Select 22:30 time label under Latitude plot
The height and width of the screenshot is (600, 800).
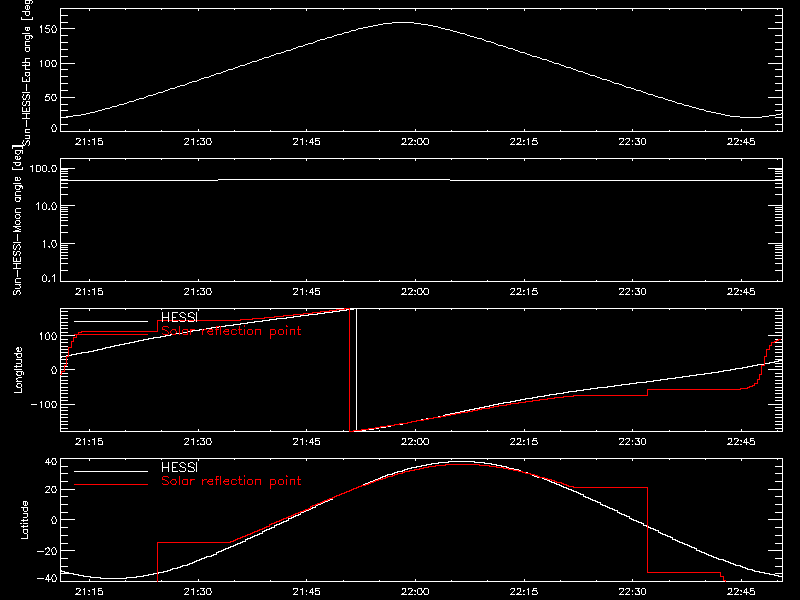[632, 592]
